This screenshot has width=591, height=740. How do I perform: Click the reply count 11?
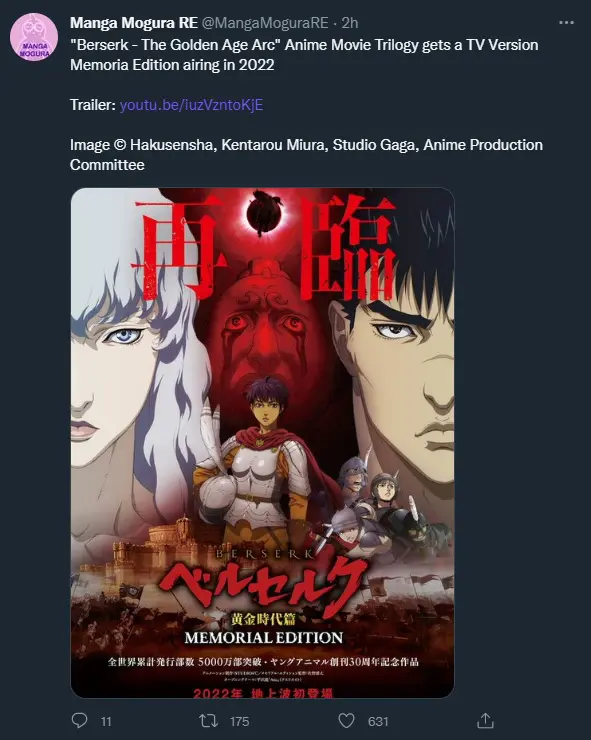(106, 722)
